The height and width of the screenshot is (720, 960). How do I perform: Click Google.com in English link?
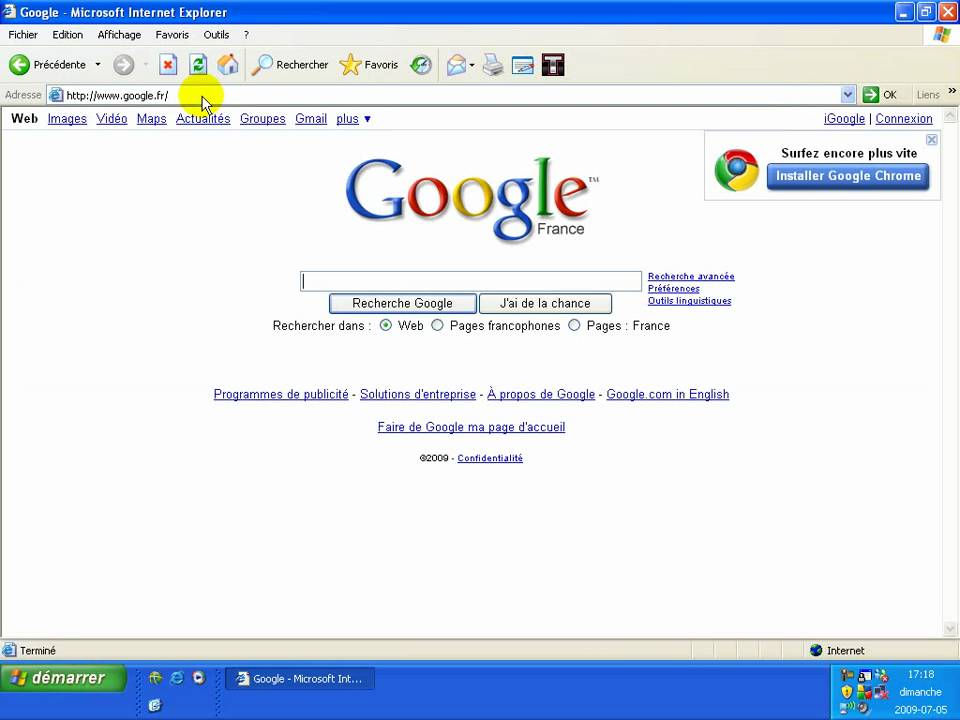(x=667, y=394)
